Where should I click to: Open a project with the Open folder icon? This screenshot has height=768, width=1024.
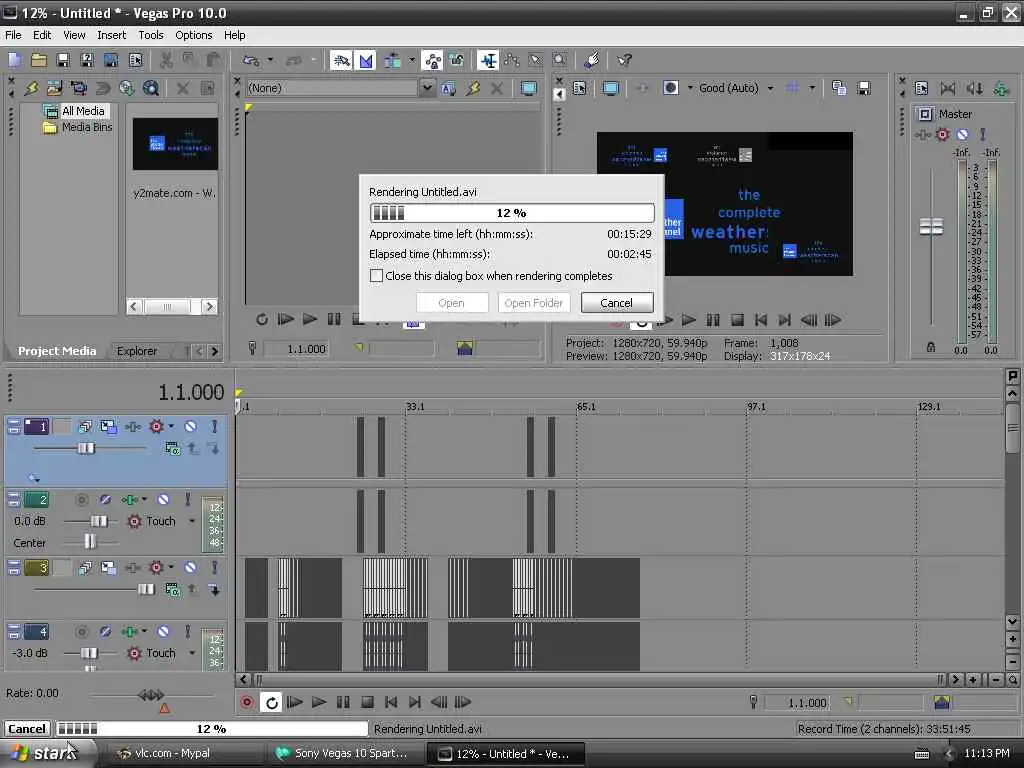coord(39,61)
